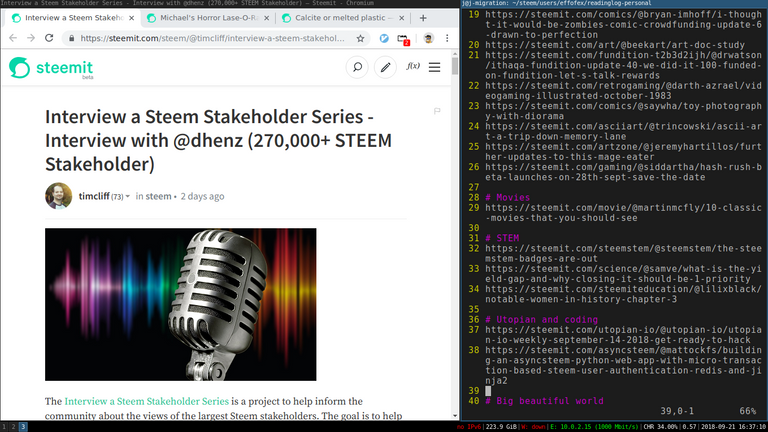Viewport: 768px width, 432px height.
Task: Click the 223.9 GiB disk status entry
Action: pos(501,427)
